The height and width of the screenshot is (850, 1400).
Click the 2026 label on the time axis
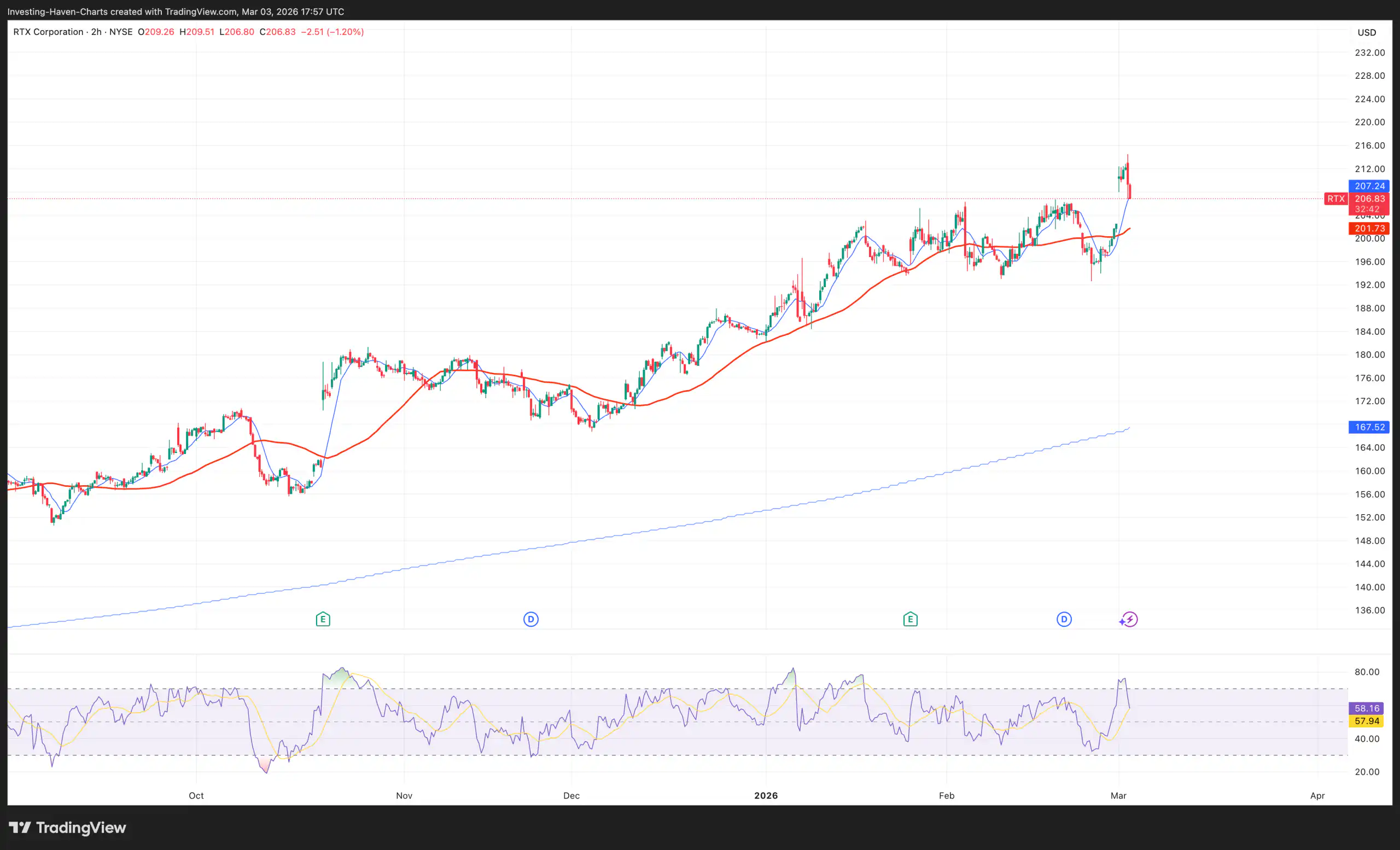(767, 795)
